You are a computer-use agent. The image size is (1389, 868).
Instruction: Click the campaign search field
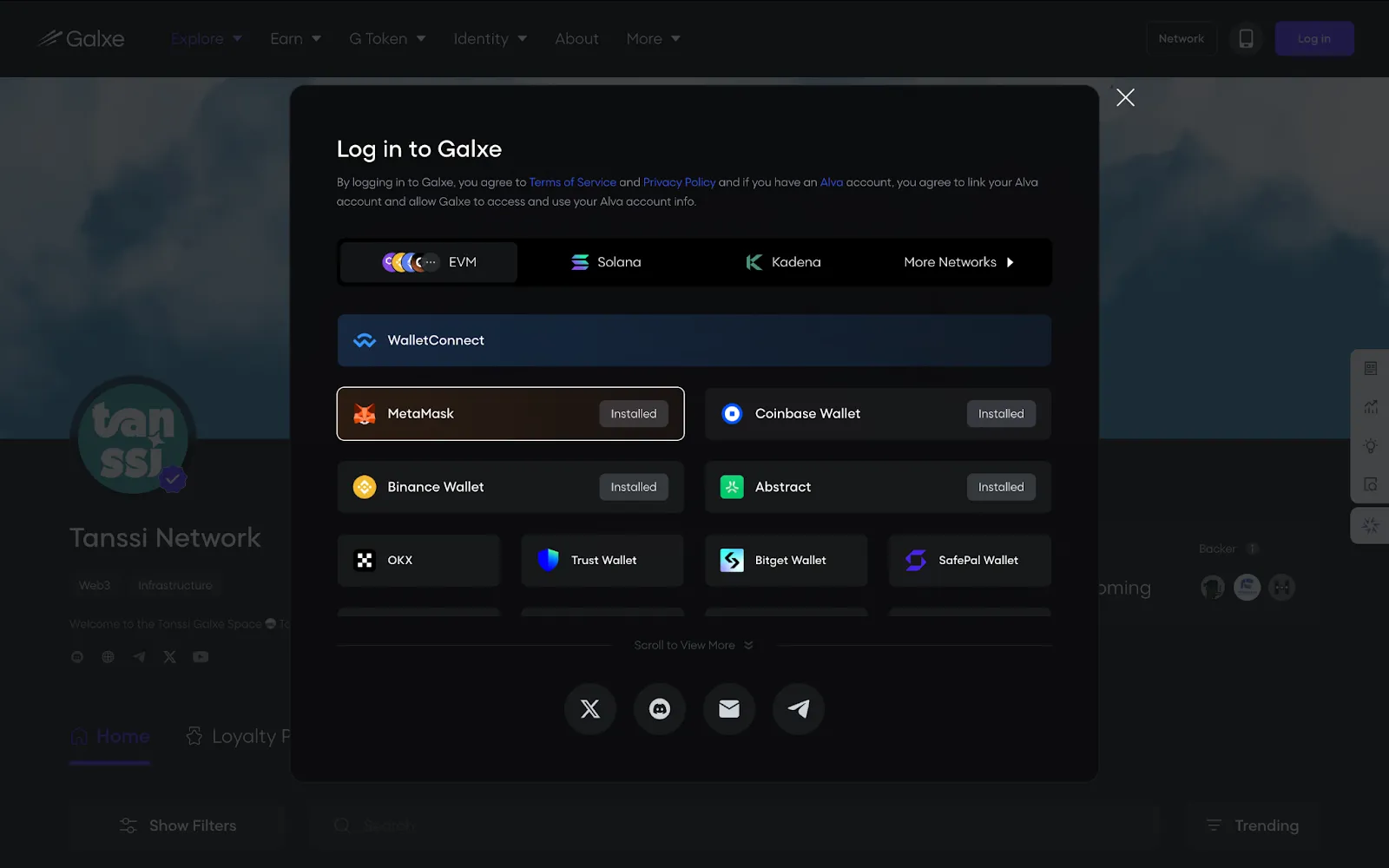pos(734,825)
